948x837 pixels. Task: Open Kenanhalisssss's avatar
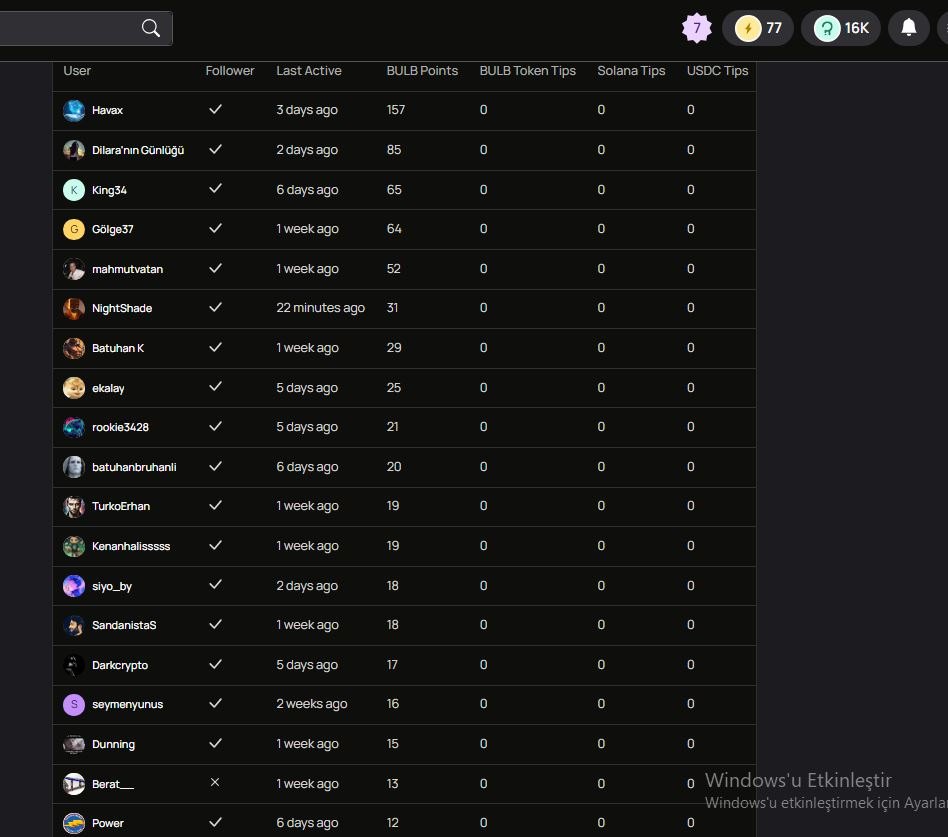[74, 547]
